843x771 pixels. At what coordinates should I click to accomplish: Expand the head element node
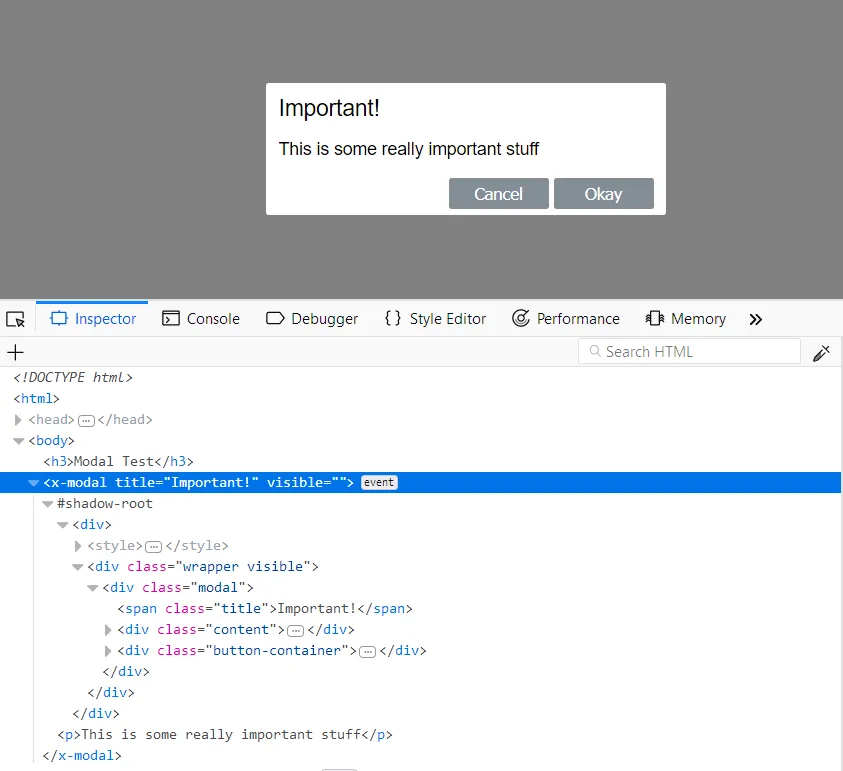tap(19, 420)
